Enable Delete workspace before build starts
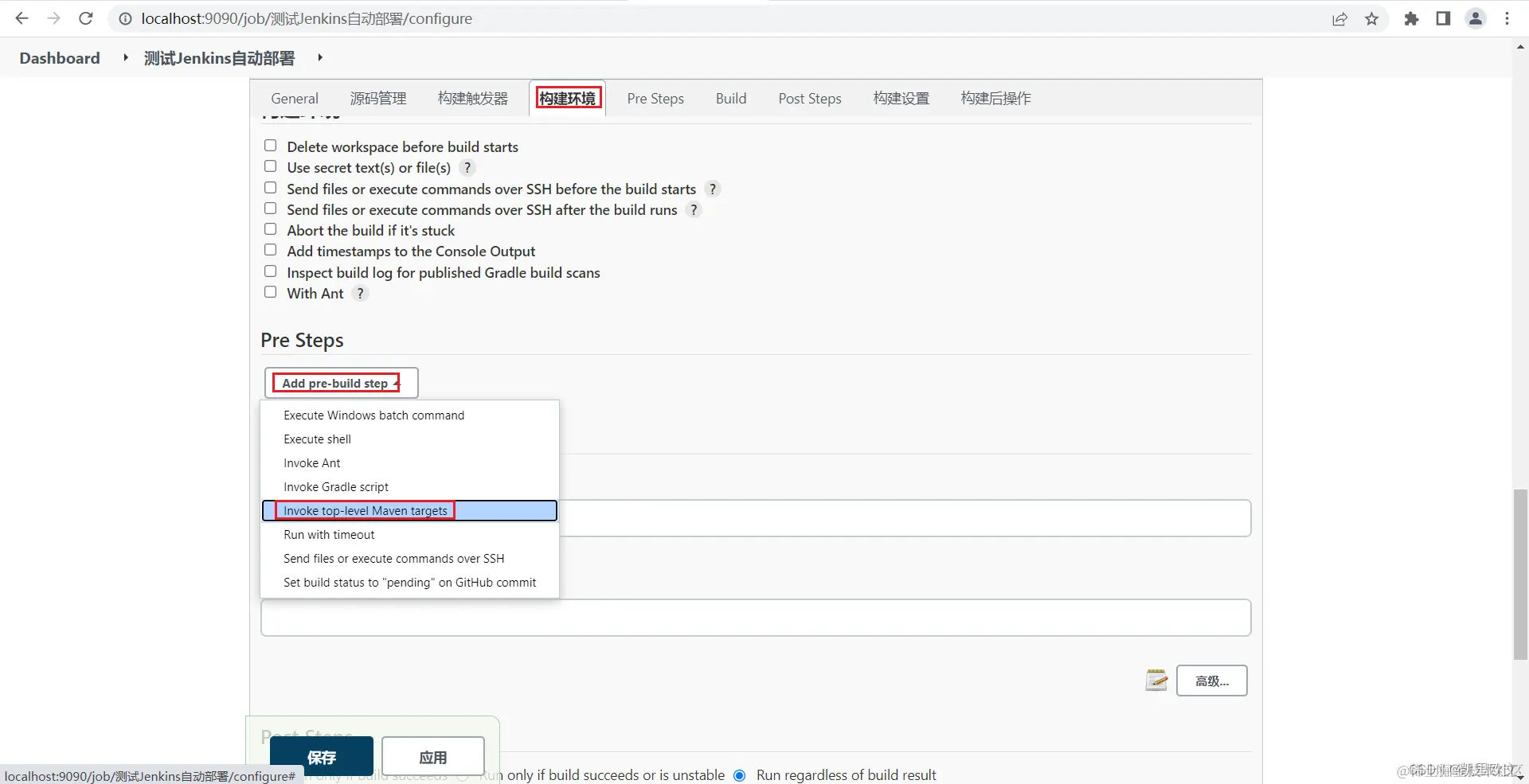This screenshot has height=784, width=1529. (x=271, y=146)
